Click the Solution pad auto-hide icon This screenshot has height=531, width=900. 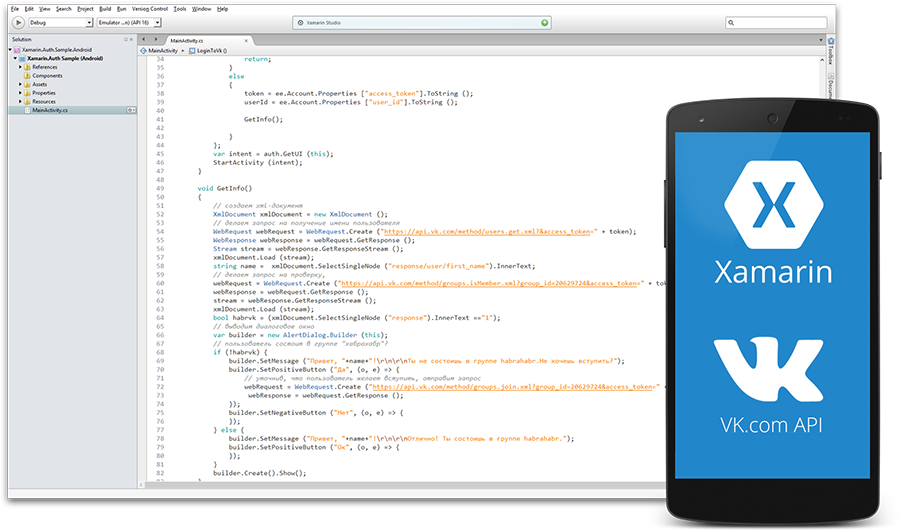[x=126, y=40]
